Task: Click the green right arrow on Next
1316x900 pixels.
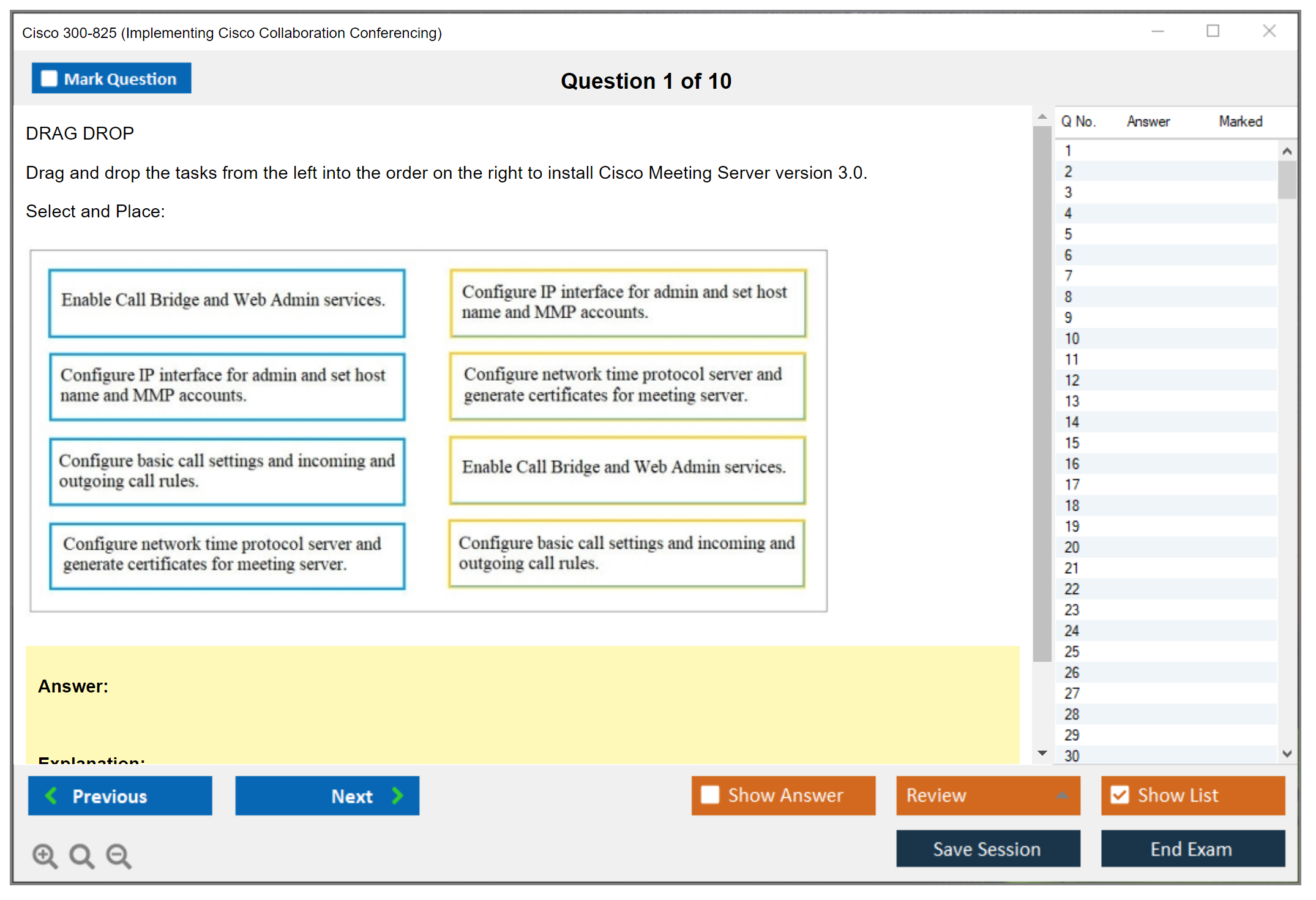Action: [x=398, y=795]
